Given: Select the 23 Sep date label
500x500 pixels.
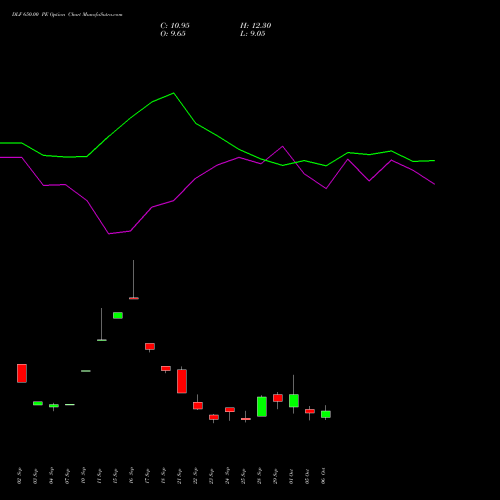Looking at the screenshot, I should pyautogui.click(x=211, y=476).
